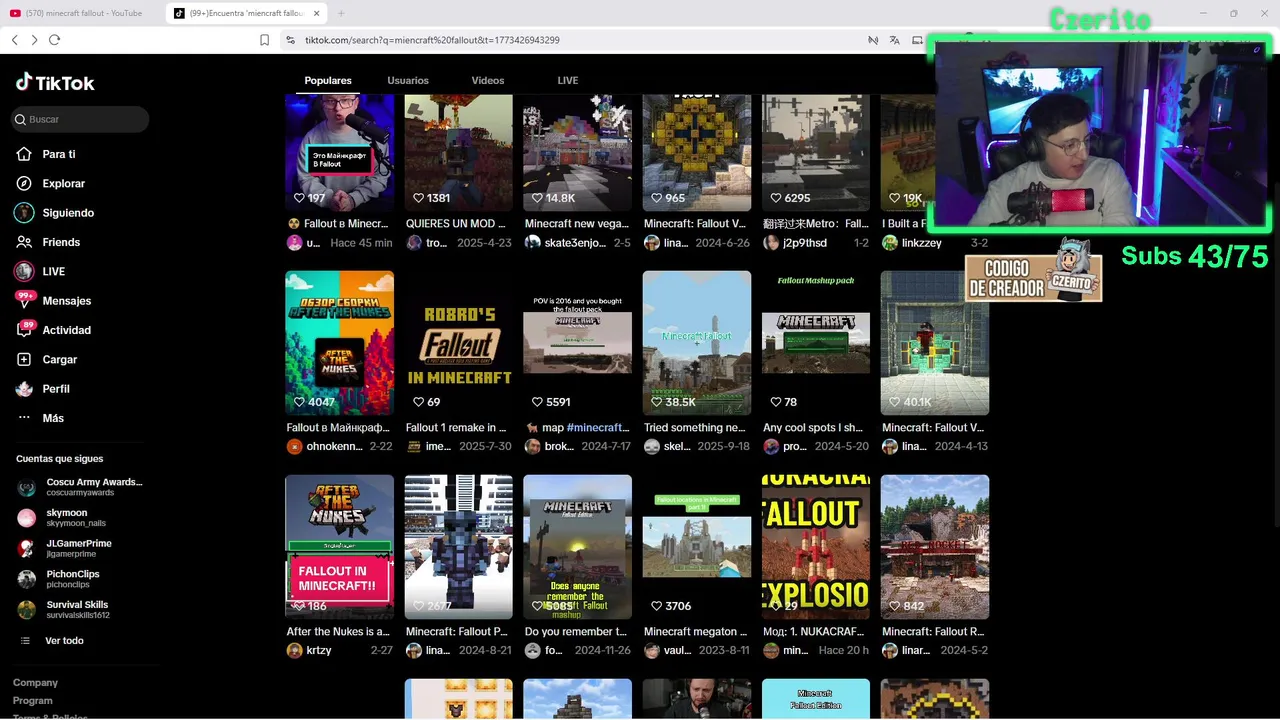The width and height of the screenshot is (1280, 720).
Task: Open linkzzey author link
Action: click(x=922, y=242)
